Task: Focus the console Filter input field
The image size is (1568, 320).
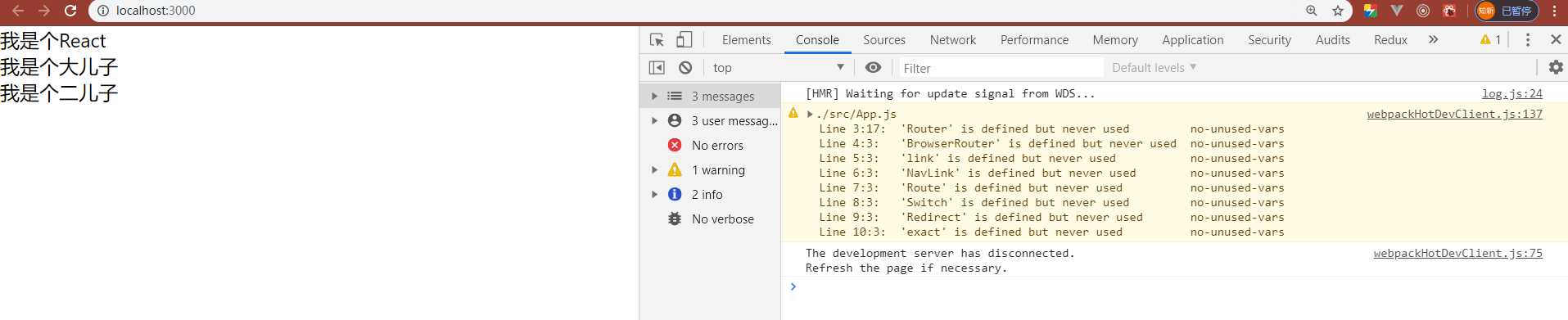Action: 1001,68
